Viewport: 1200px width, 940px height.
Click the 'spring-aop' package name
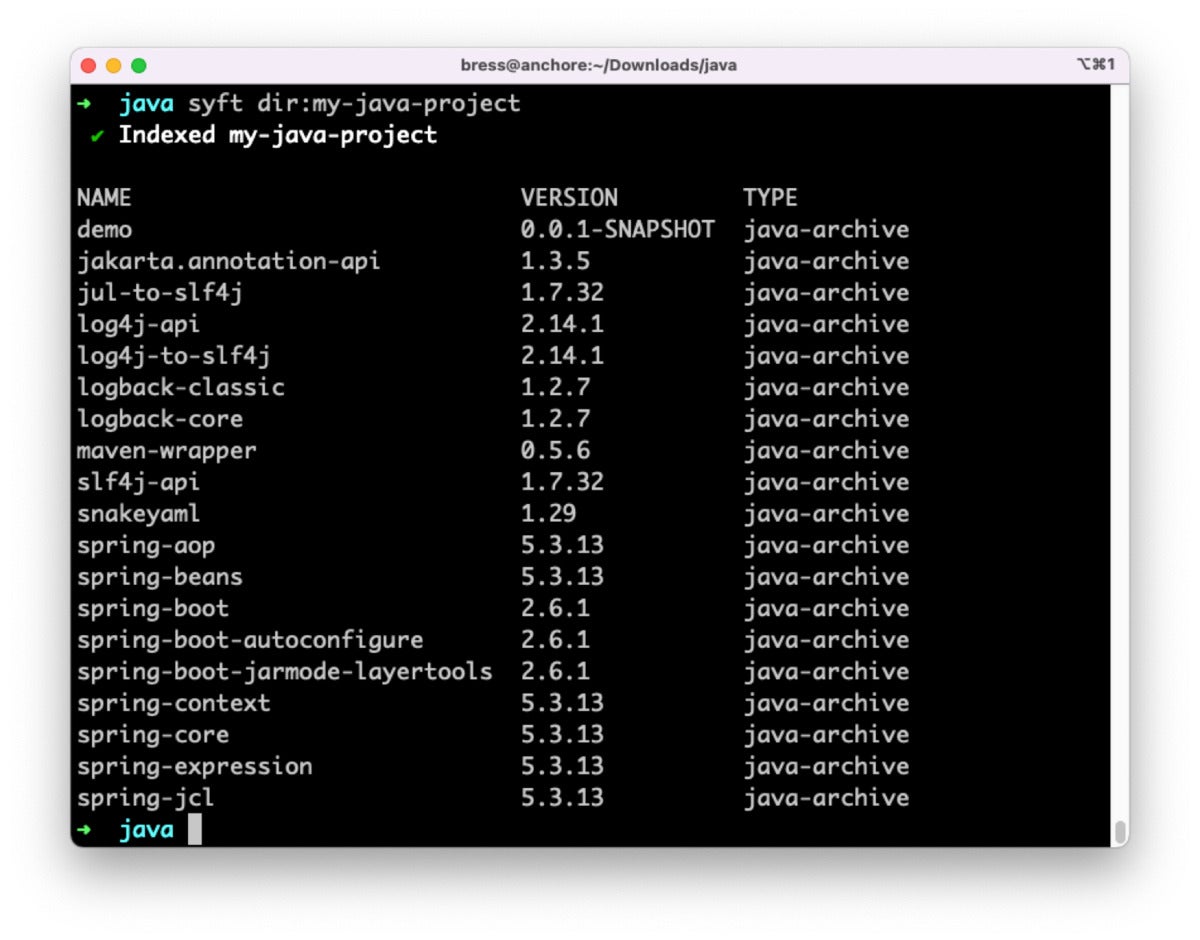point(146,546)
